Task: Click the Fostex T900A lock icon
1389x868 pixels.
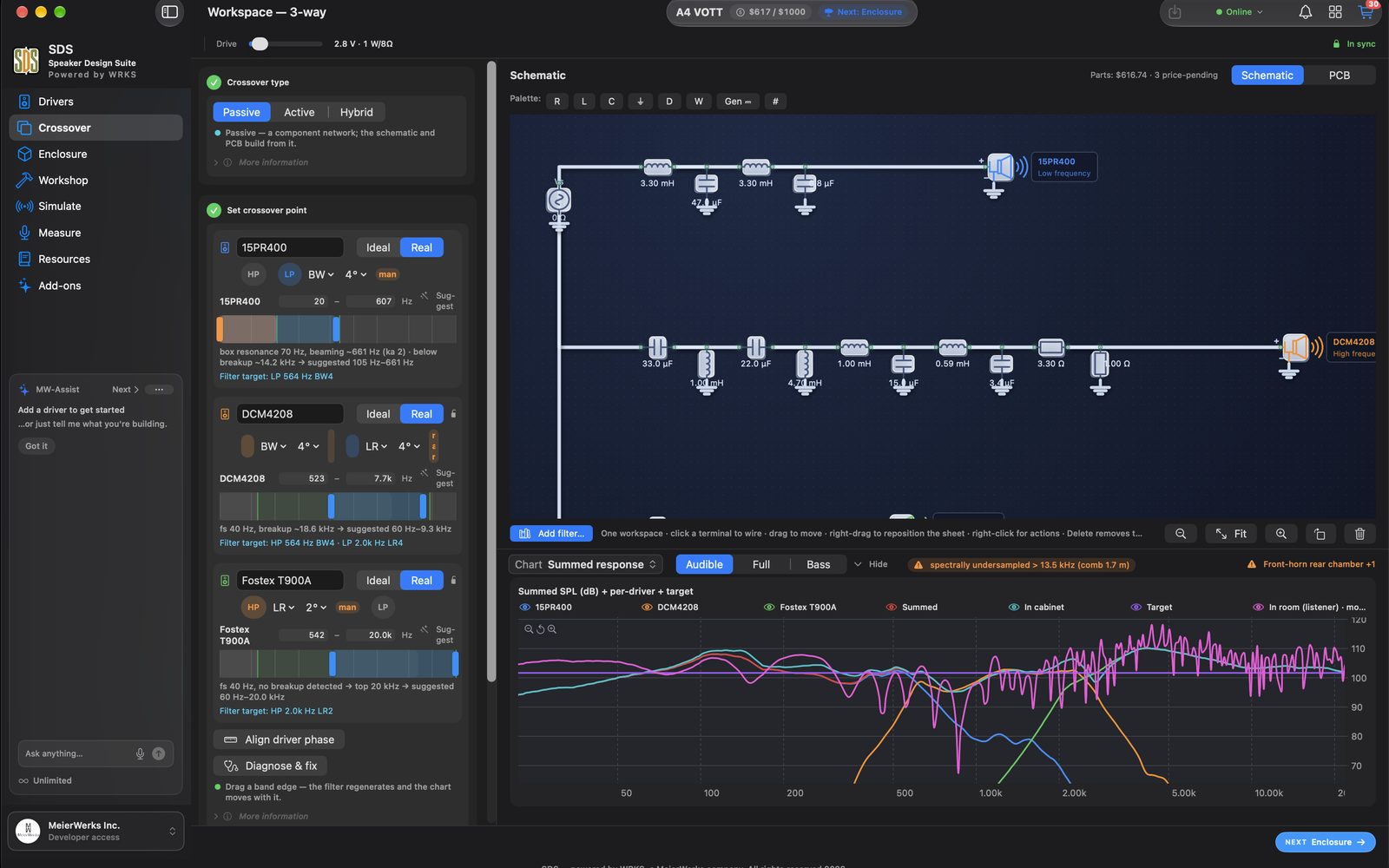Action: coord(453,580)
